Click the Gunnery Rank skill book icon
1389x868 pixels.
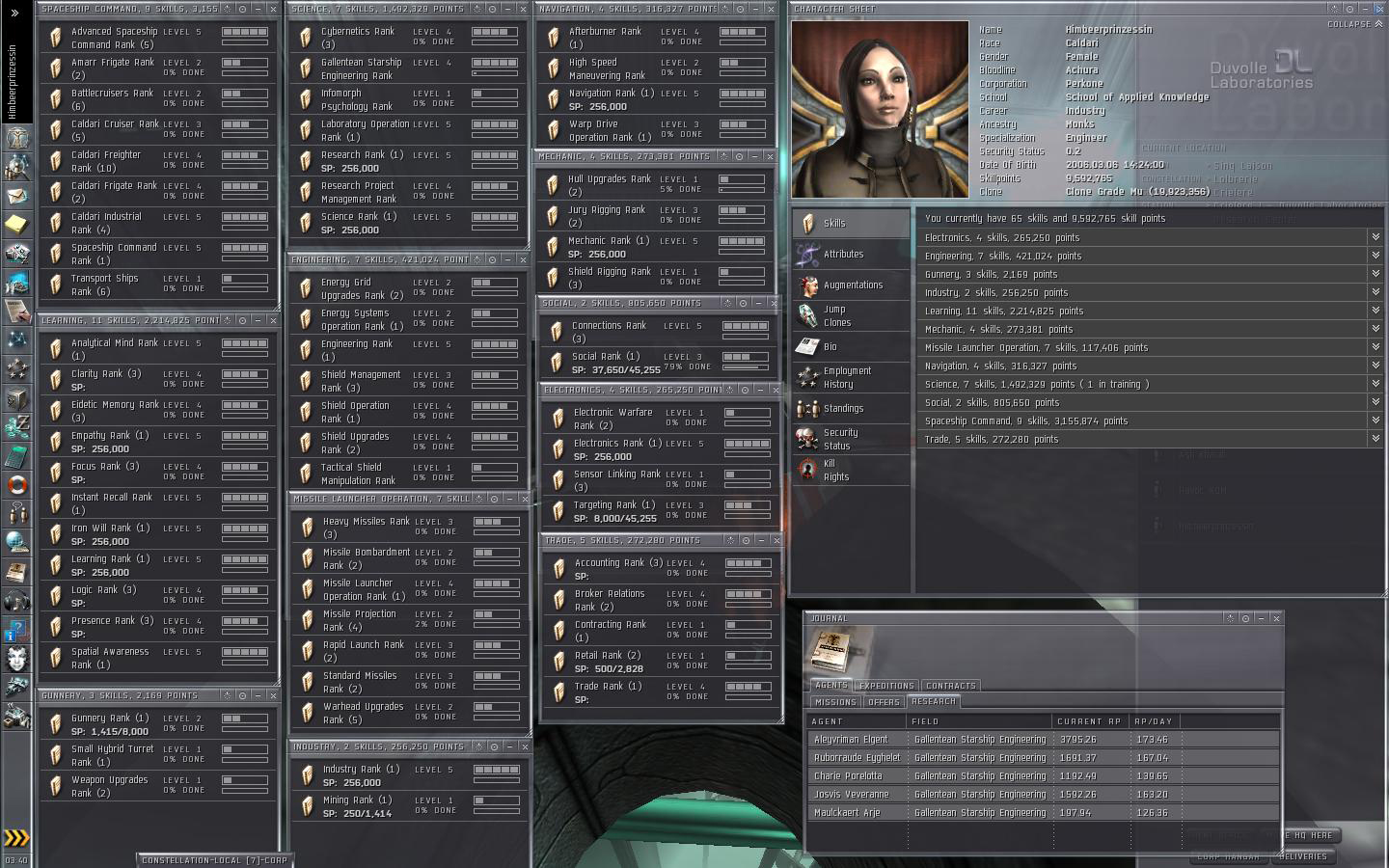[57, 723]
